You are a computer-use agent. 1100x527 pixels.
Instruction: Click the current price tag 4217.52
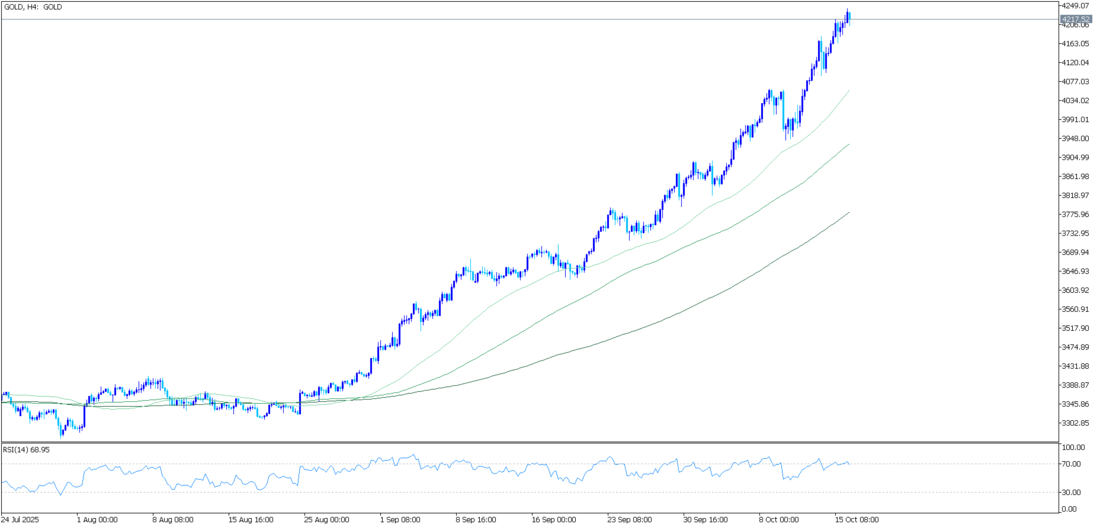[1076, 19]
